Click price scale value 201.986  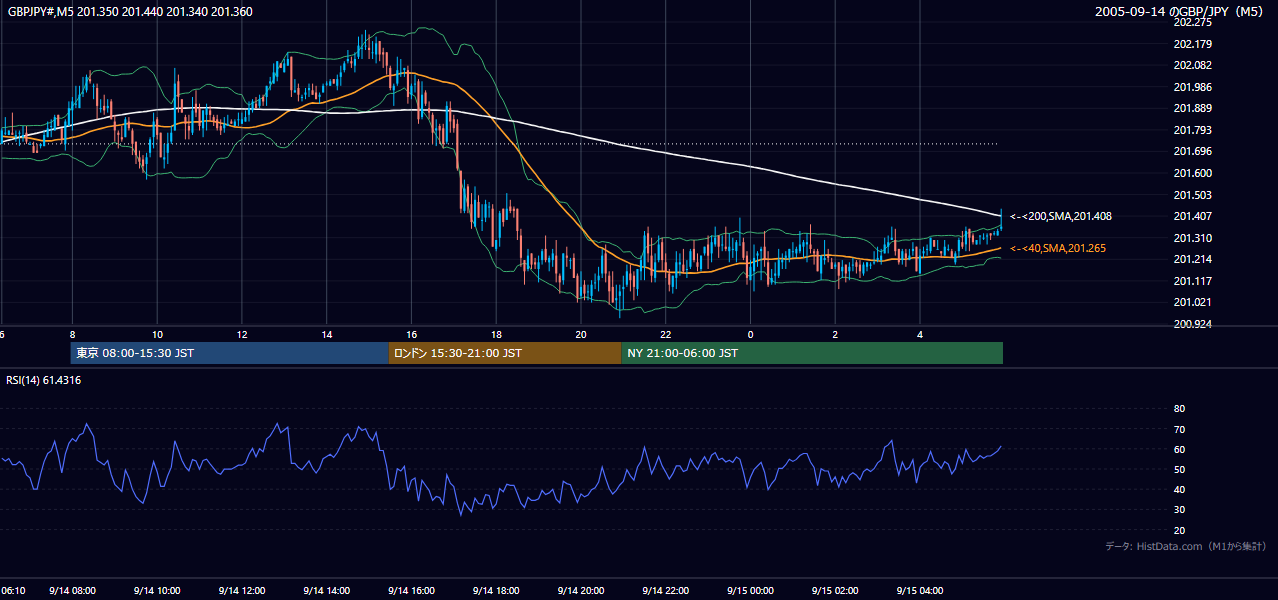(1192, 87)
